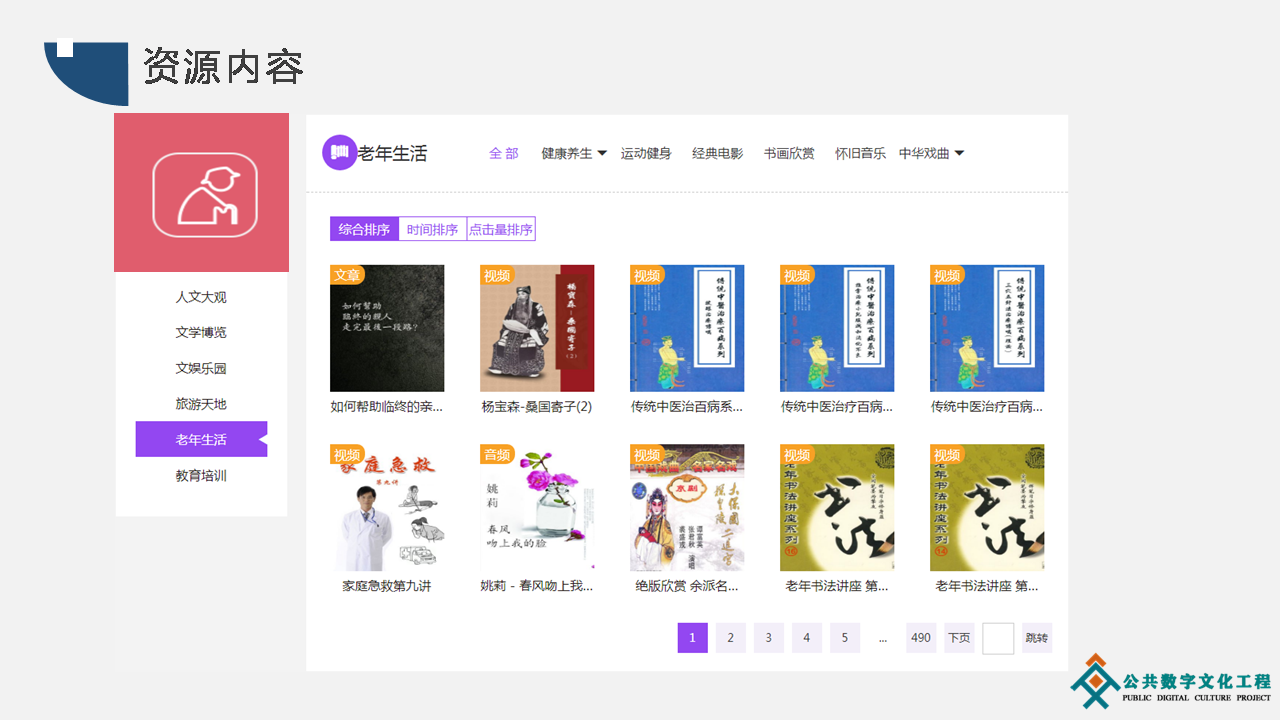The image size is (1280, 720).
Task: Click the 家庭急救第九讲 title link
Action: point(387,586)
